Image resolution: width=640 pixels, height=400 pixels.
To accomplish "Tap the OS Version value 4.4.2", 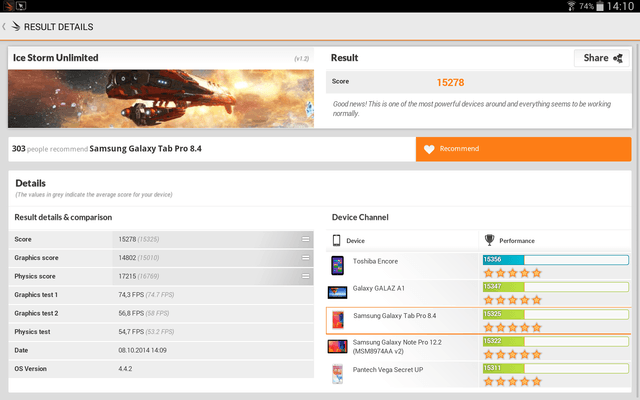I will coord(125,369).
